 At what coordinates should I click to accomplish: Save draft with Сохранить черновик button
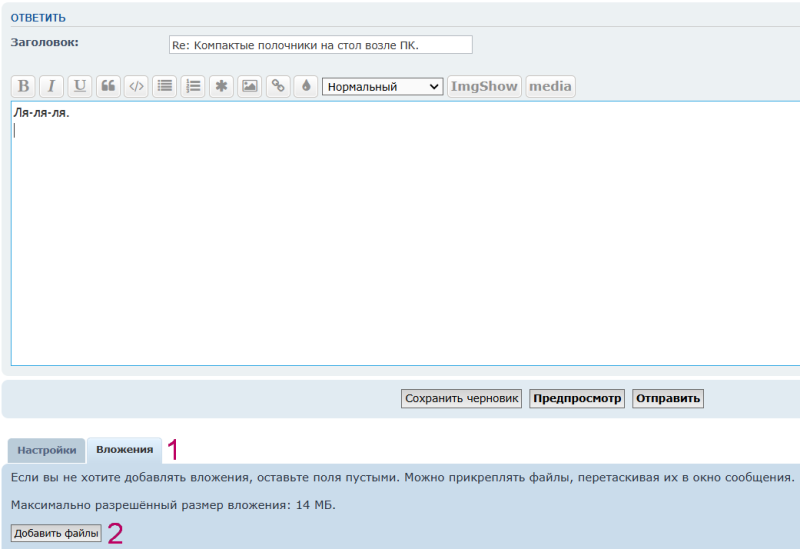(x=461, y=398)
